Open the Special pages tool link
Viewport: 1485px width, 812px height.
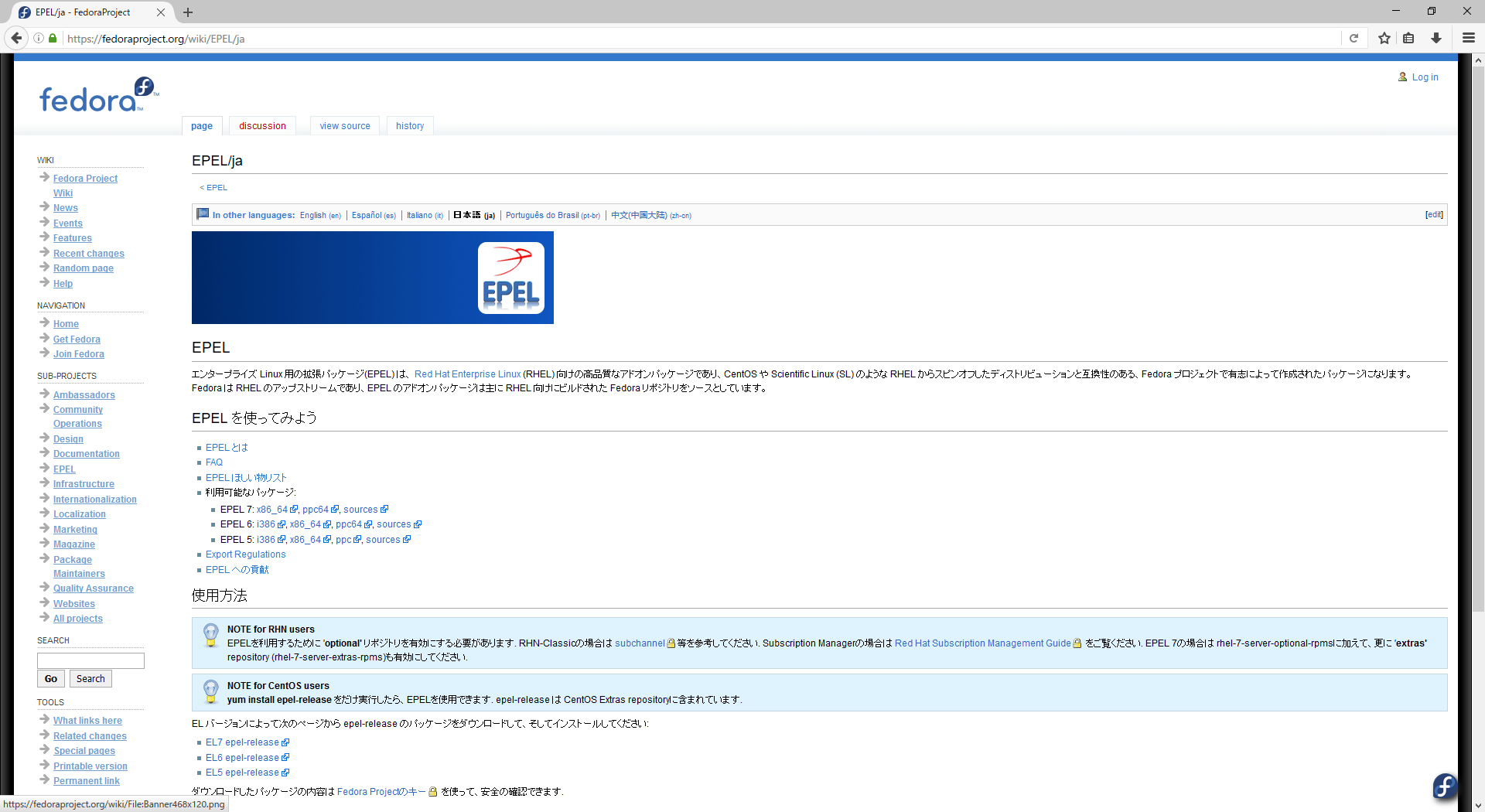[x=84, y=751]
